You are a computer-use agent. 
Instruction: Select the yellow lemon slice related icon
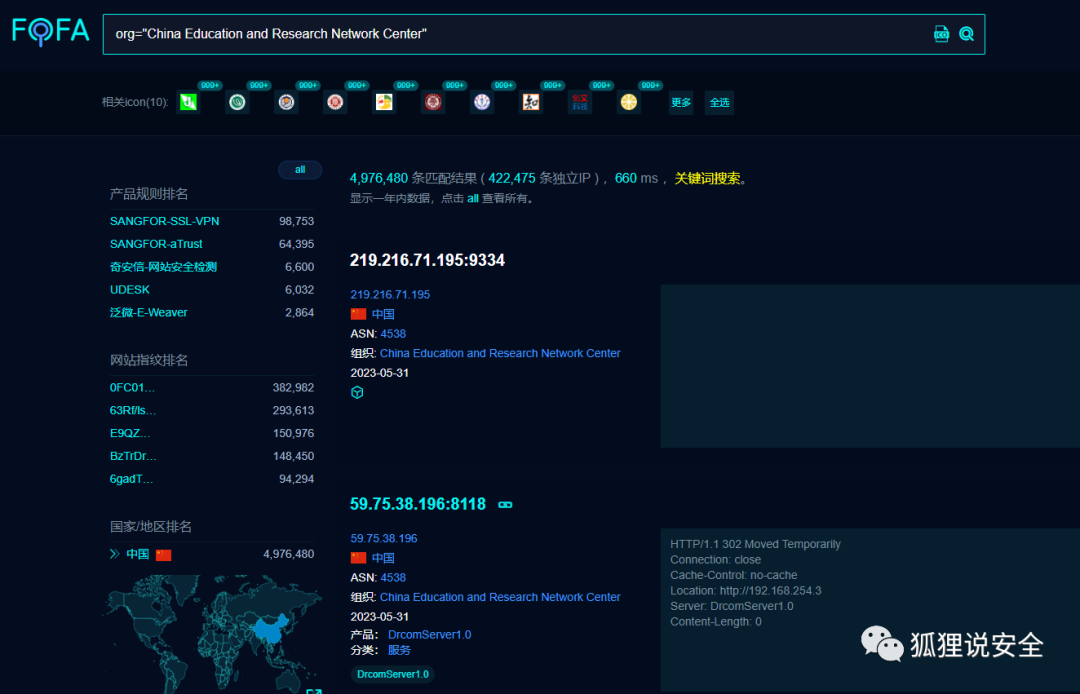click(x=628, y=102)
